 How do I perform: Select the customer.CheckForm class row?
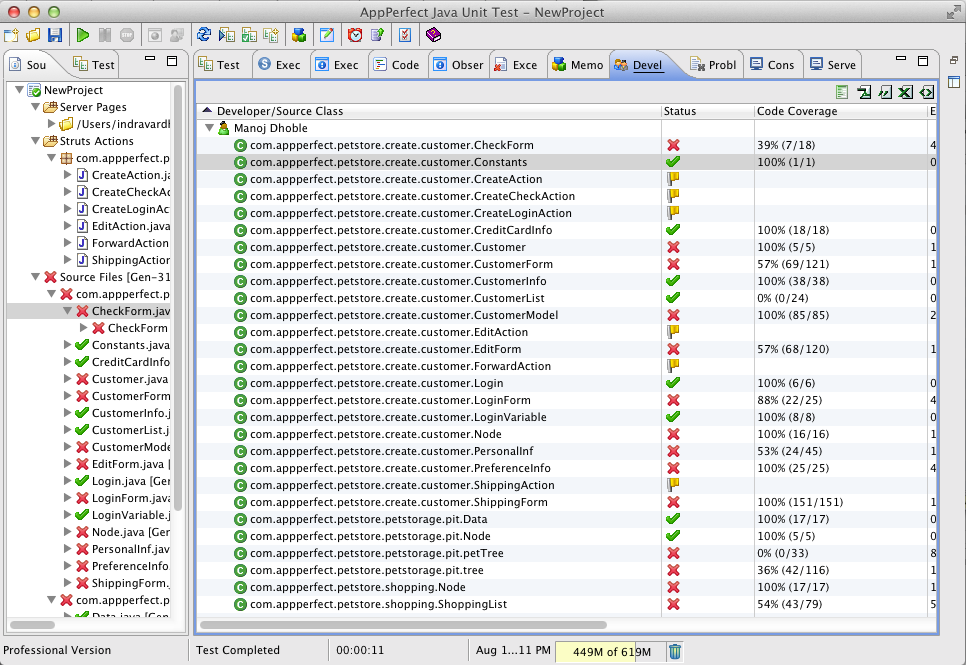[567, 145]
